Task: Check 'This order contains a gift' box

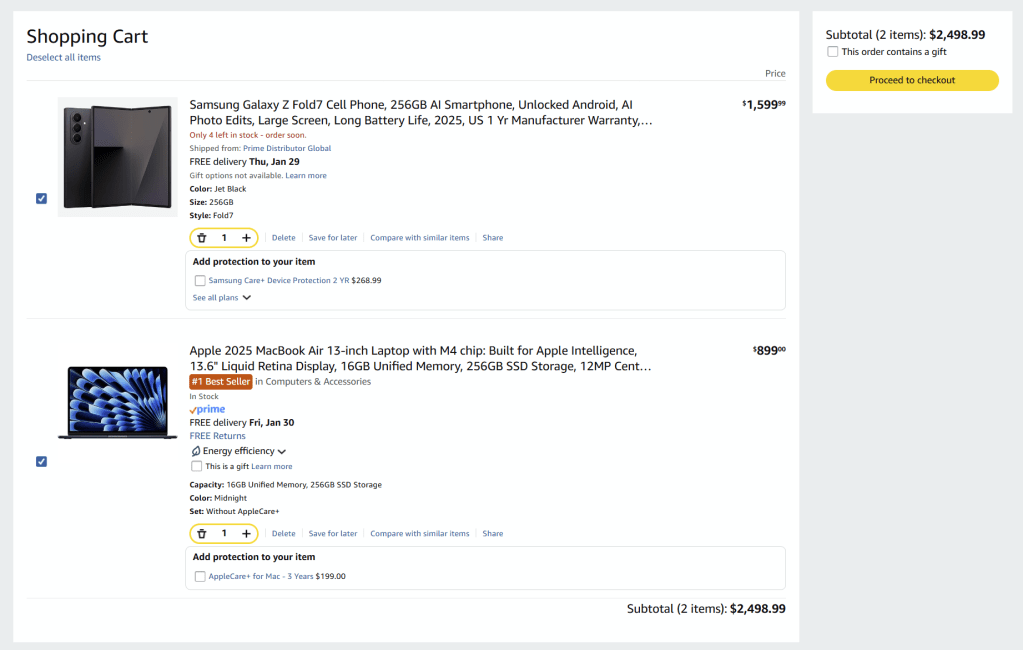Action: pyautogui.click(x=833, y=52)
